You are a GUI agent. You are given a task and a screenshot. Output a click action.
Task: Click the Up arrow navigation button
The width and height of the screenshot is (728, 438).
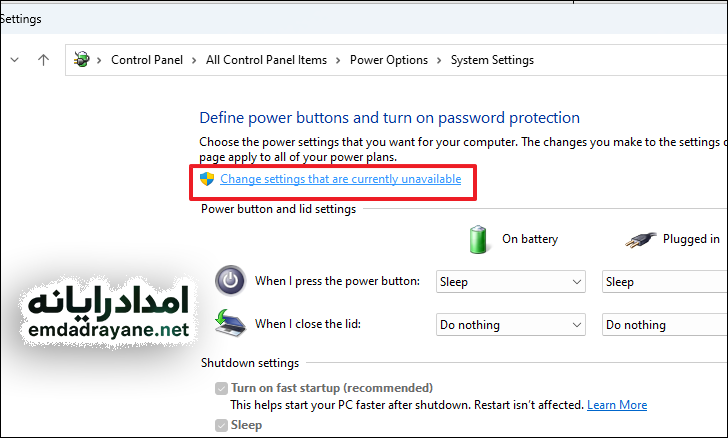[x=43, y=60]
